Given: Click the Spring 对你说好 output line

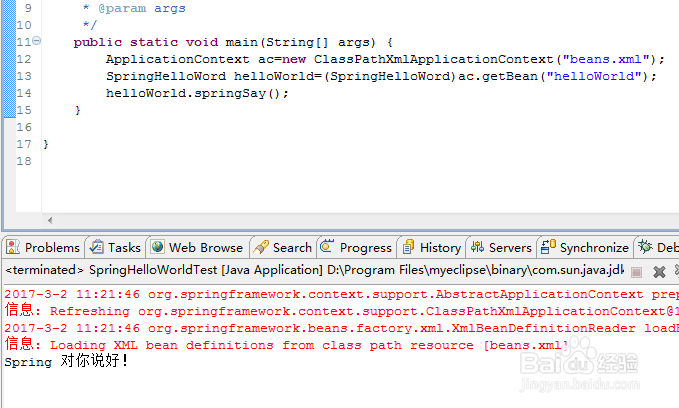Looking at the screenshot, I should (66, 361).
